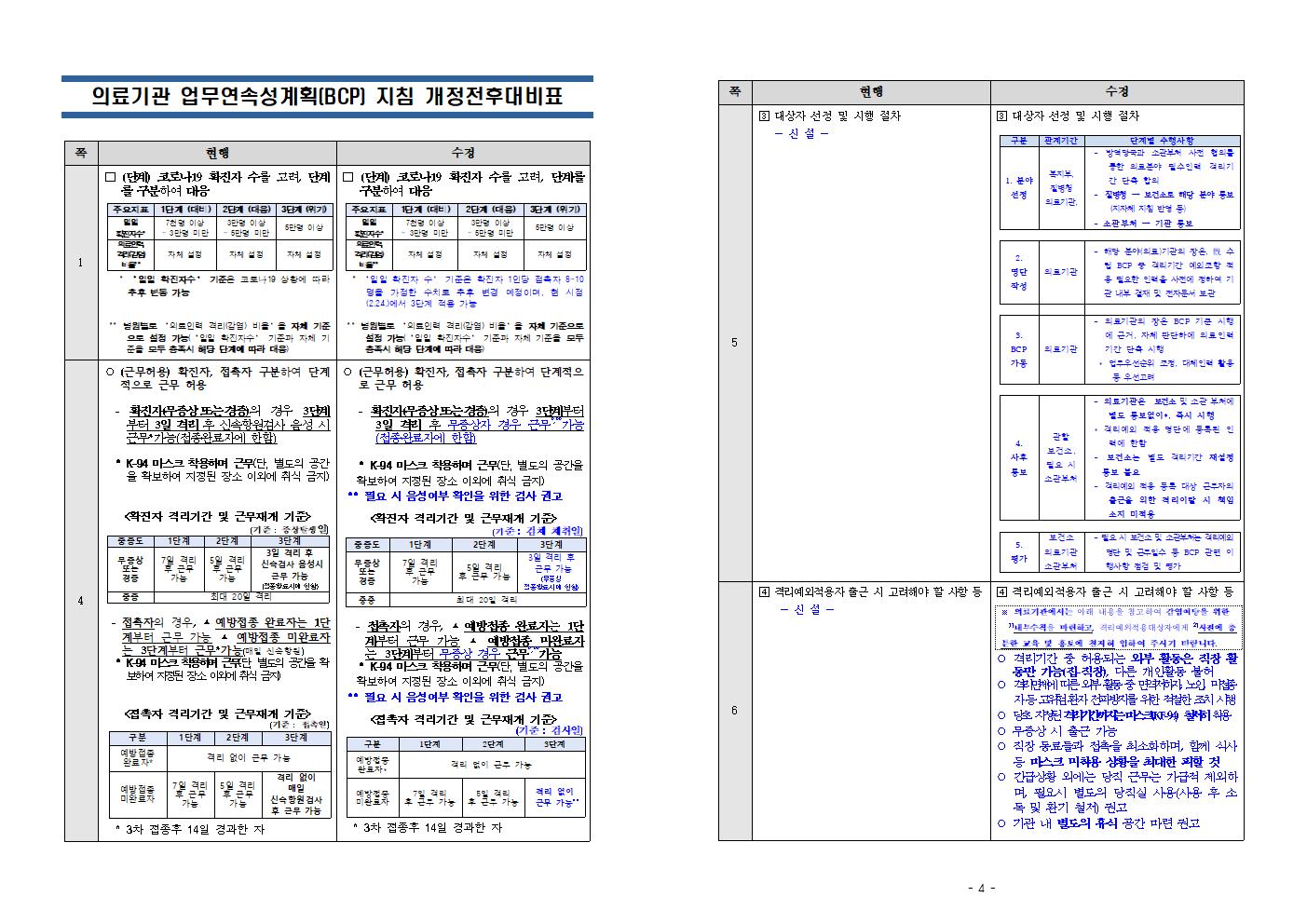Select the "2. 명단 작성" step cell

click(1018, 271)
